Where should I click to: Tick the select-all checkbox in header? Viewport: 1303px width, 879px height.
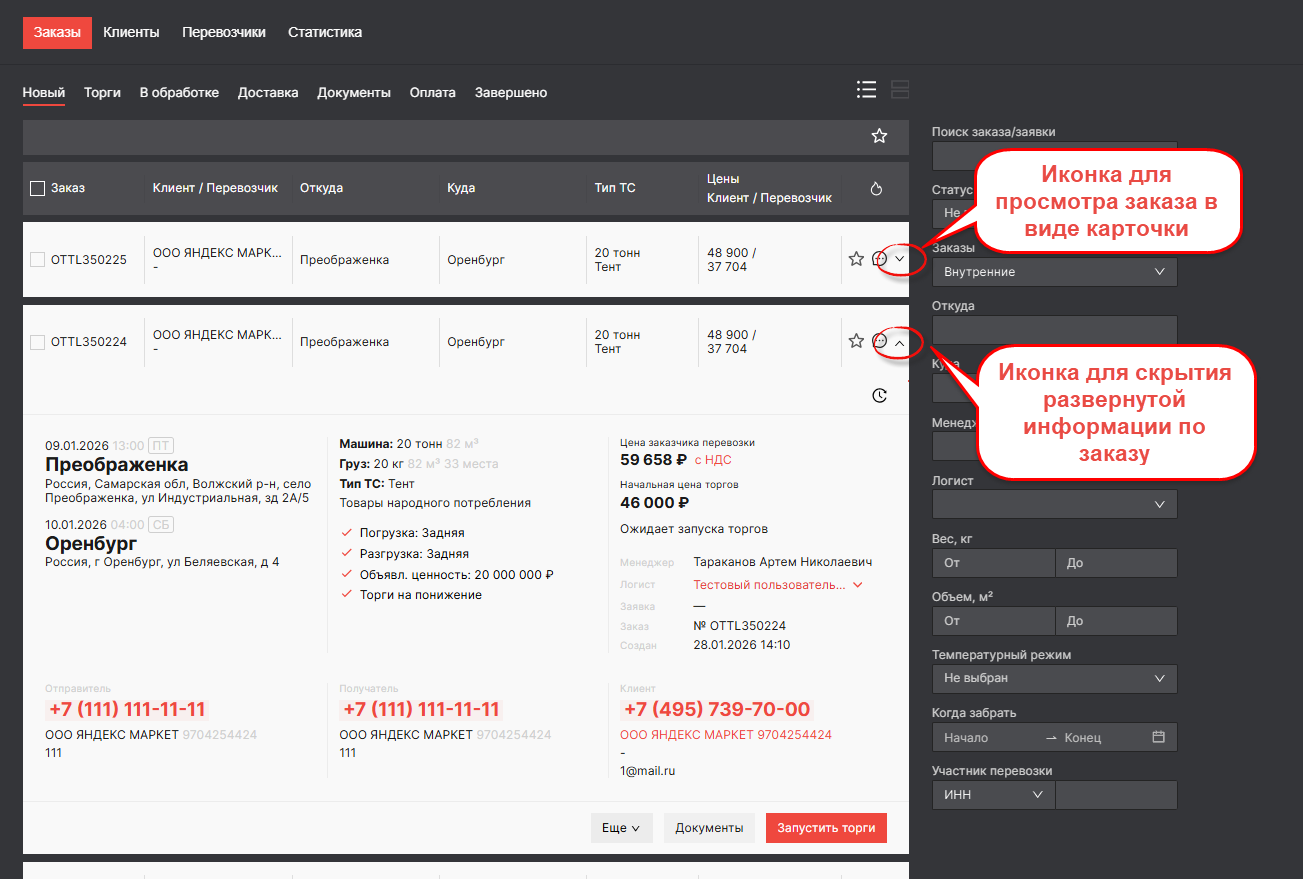point(38,188)
